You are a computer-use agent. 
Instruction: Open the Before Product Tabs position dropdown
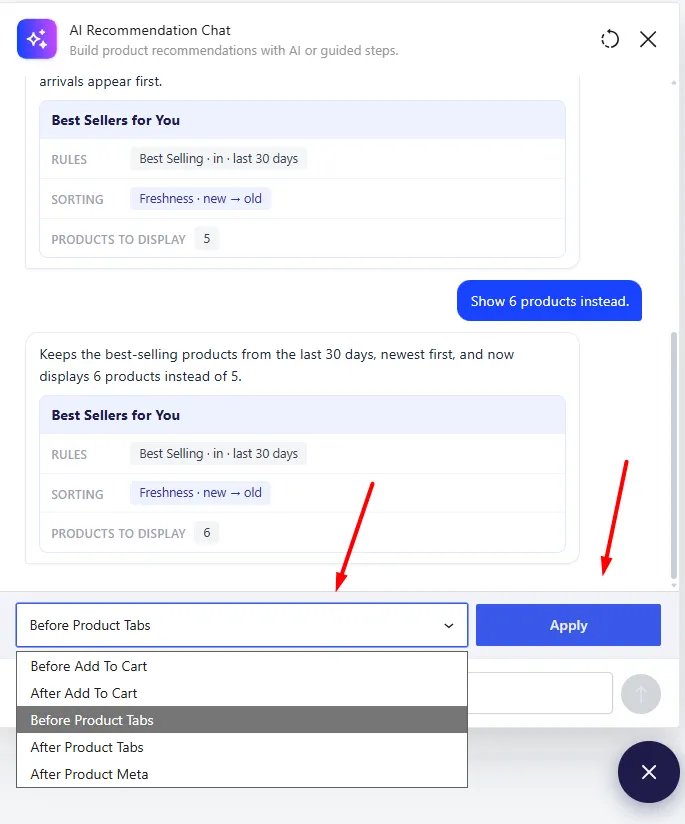242,625
